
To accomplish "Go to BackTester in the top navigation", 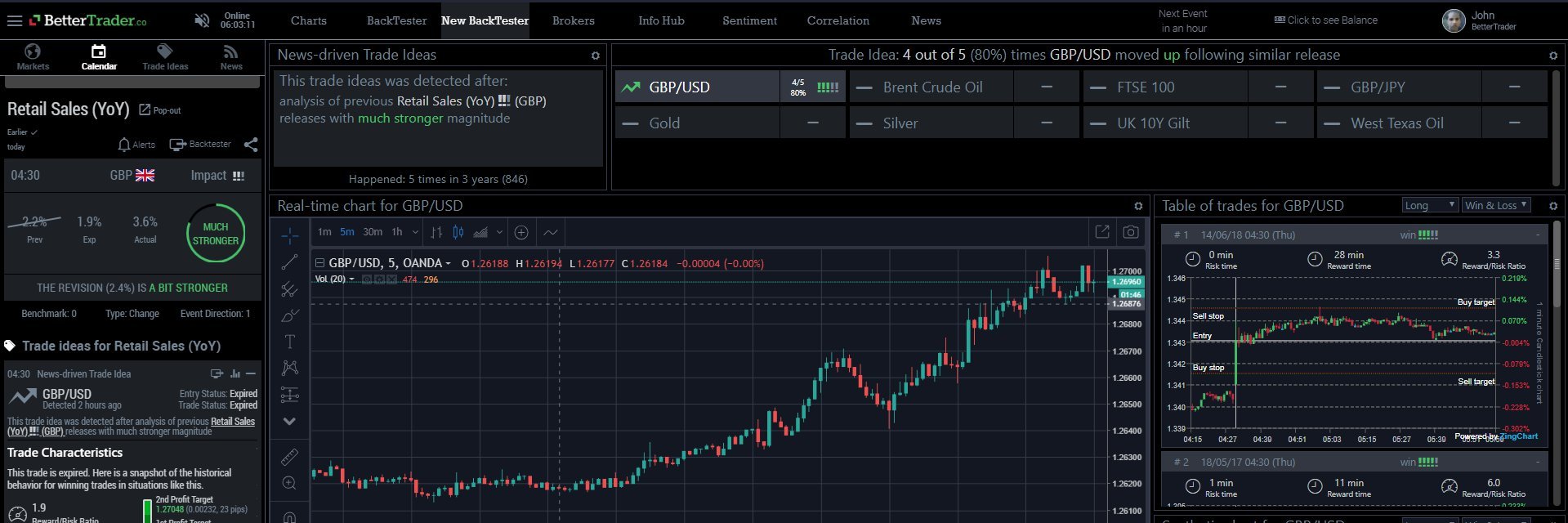I will [396, 20].
